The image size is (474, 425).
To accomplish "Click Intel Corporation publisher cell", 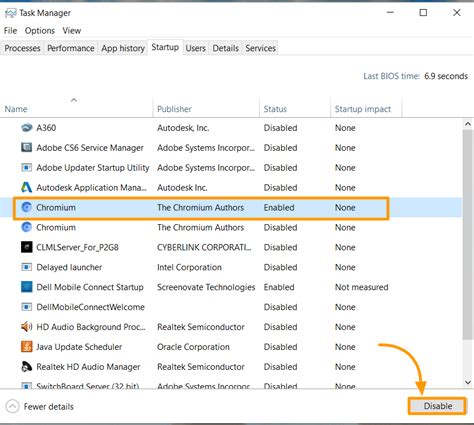I will (x=189, y=267).
